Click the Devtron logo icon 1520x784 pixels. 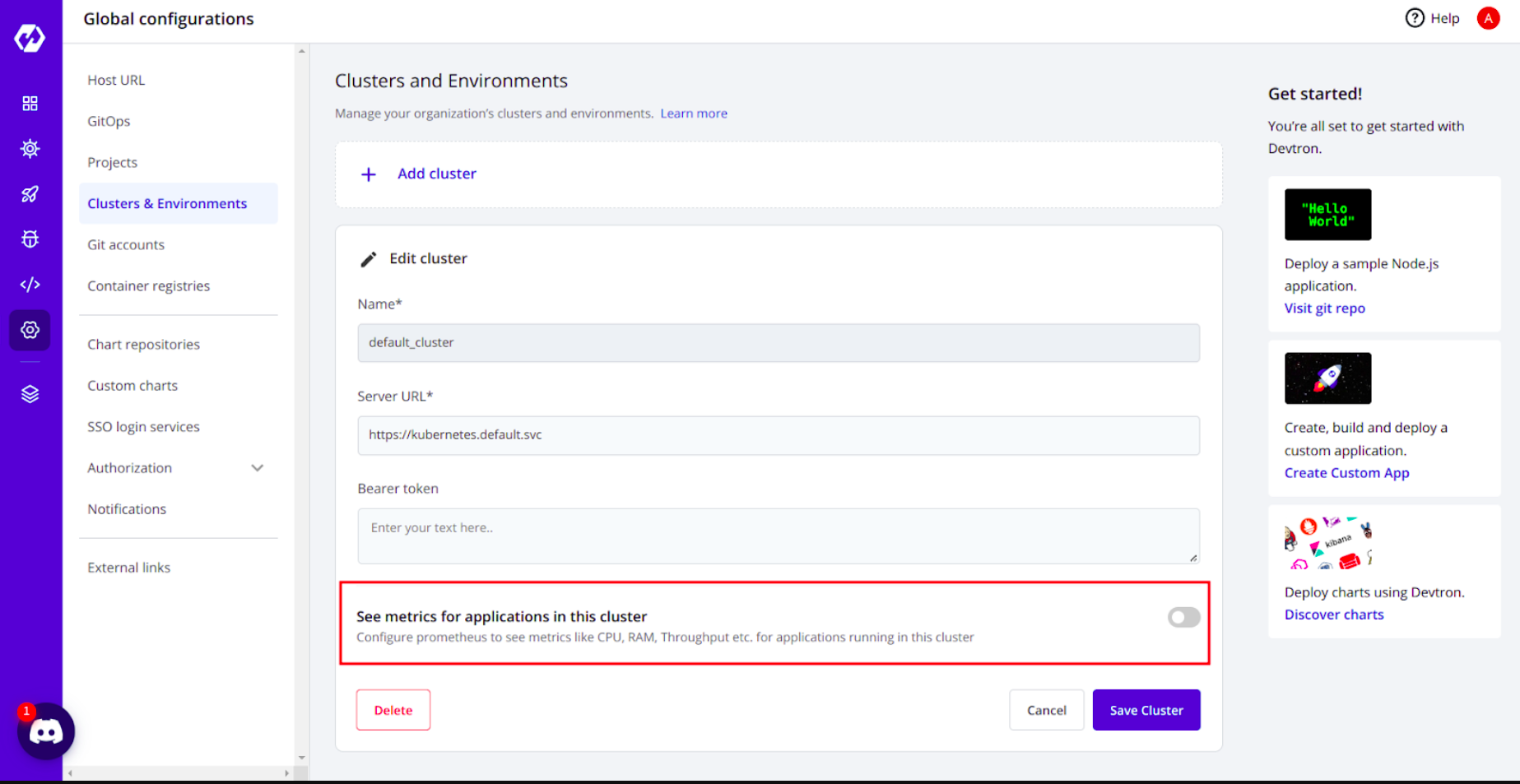[x=30, y=37]
